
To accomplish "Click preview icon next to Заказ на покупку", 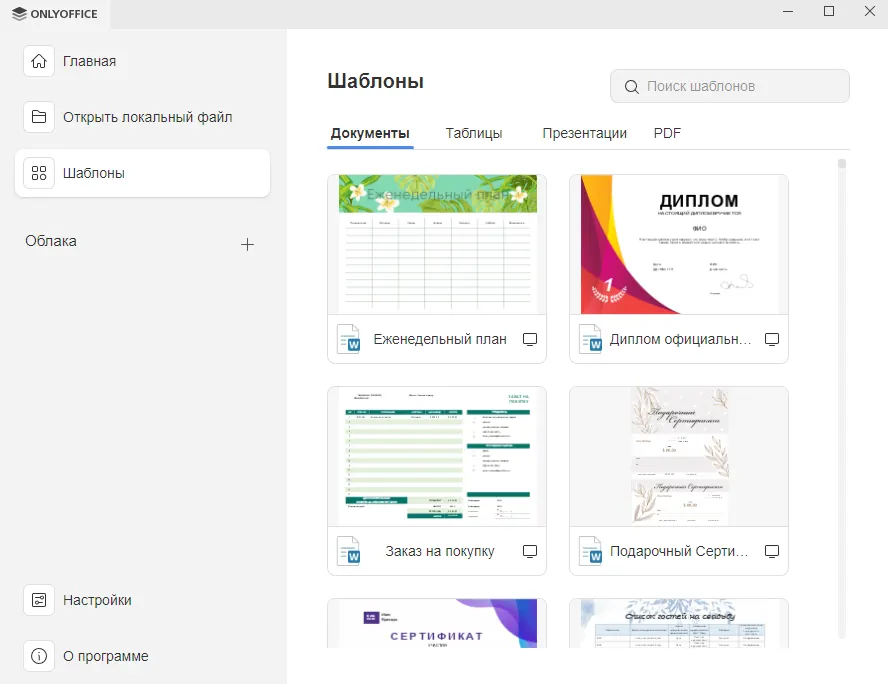I will click(x=530, y=551).
